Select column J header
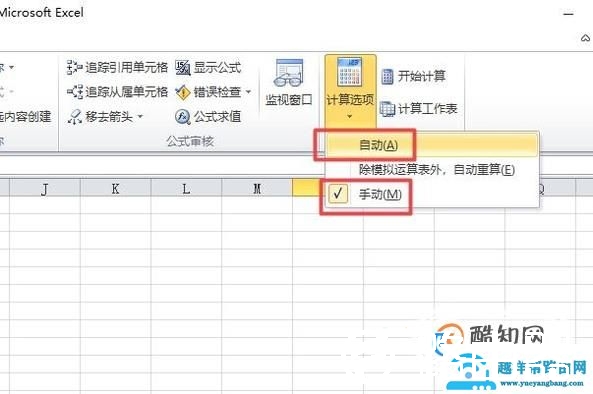Viewport: 593px width, 394px height. pos(45,188)
